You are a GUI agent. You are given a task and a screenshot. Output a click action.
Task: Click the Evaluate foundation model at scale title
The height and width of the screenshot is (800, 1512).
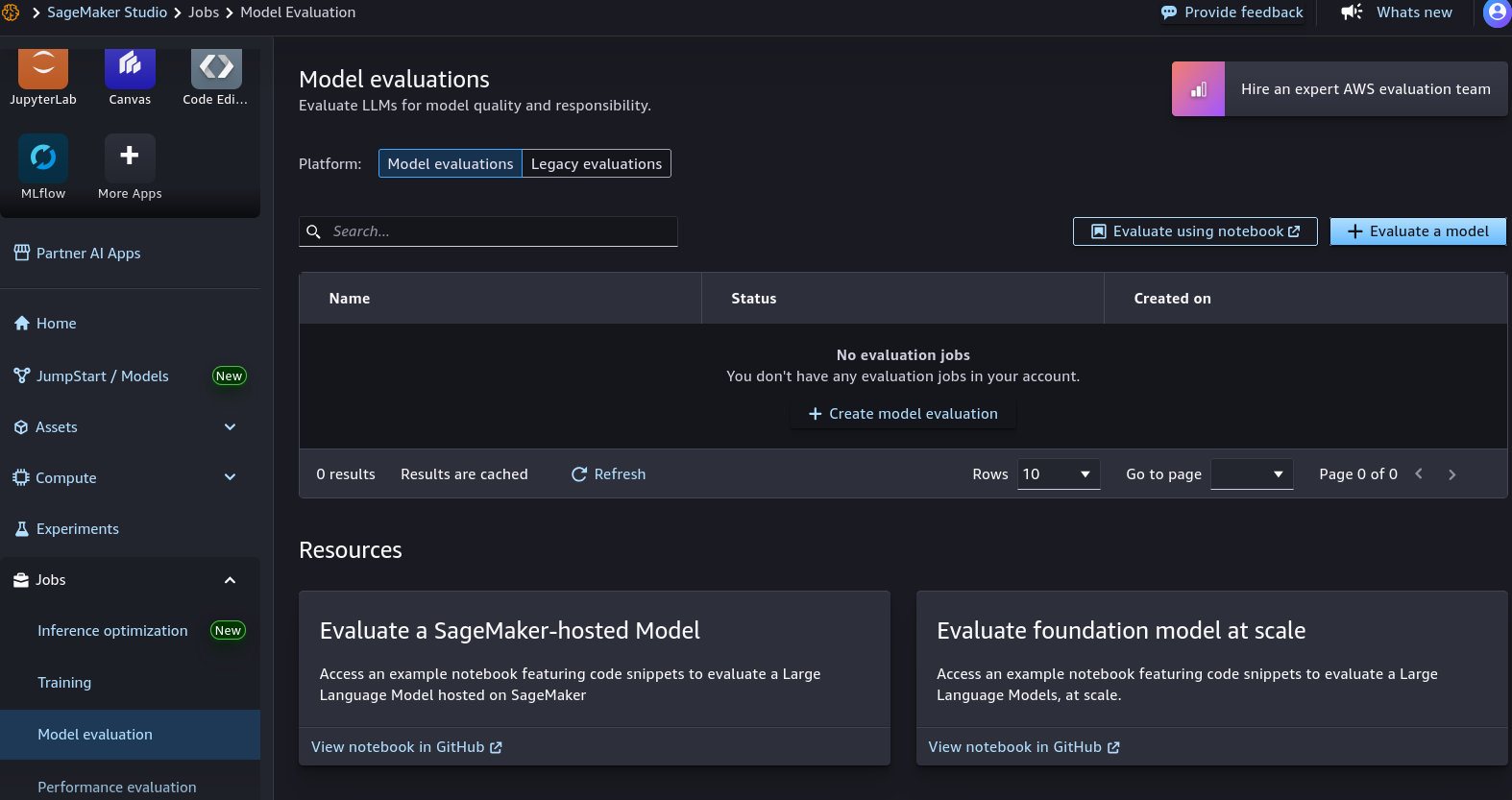pyautogui.click(x=1121, y=631)
